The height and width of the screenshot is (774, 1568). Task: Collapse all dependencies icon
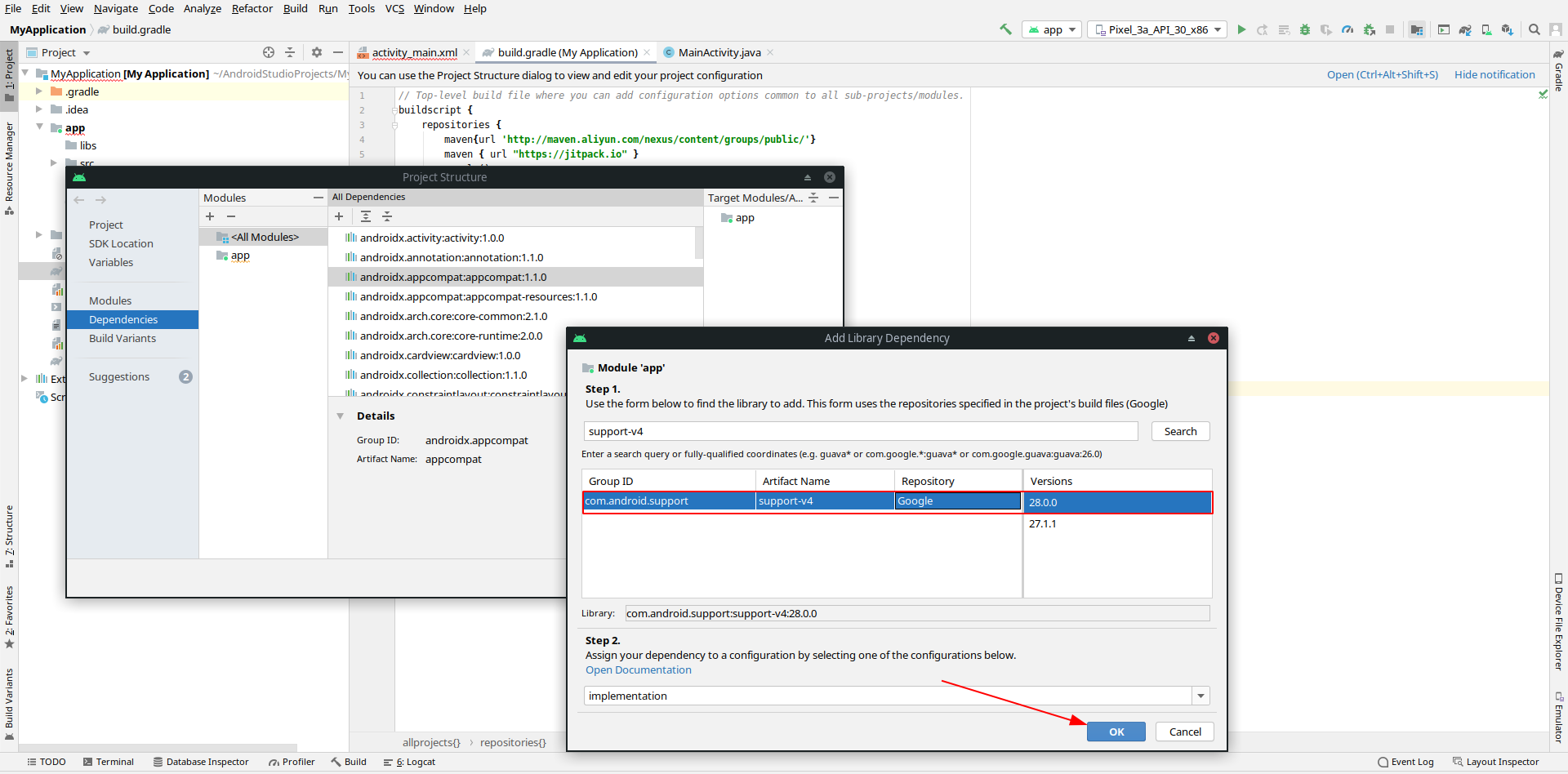click(x=387, y=216)
